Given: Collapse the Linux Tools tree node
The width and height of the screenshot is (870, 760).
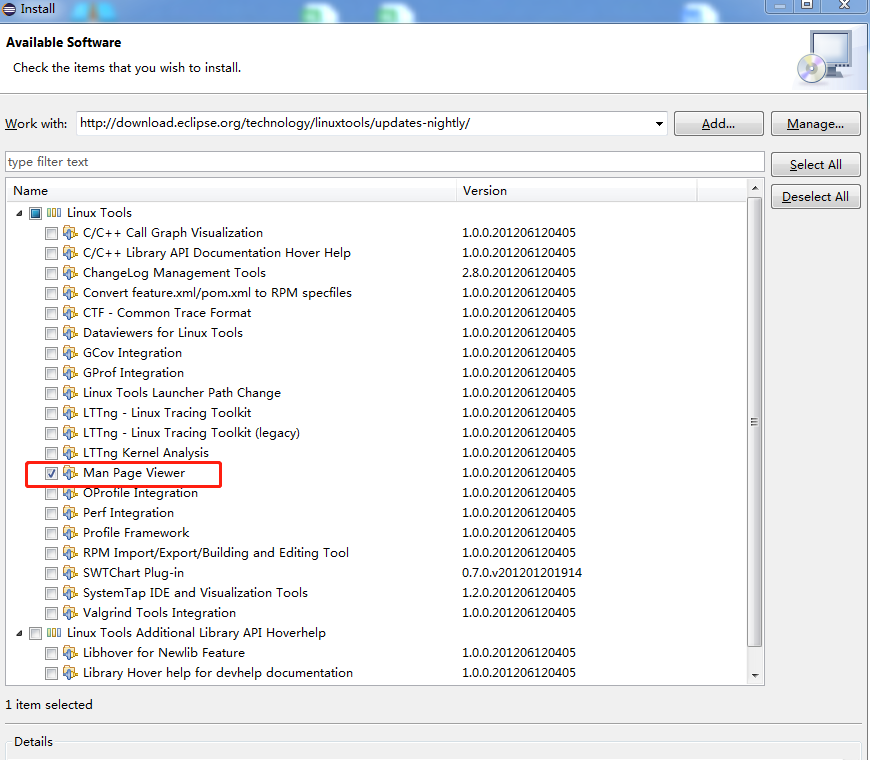Looking at the screenshot, I should 19,213.
